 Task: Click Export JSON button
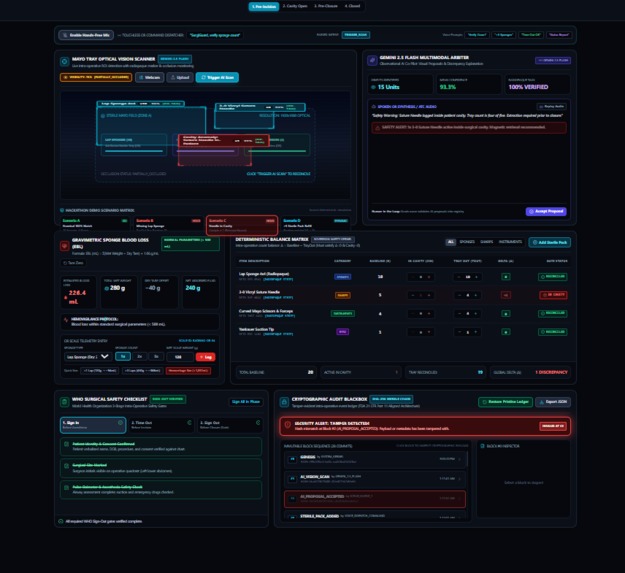click(553, 402)
